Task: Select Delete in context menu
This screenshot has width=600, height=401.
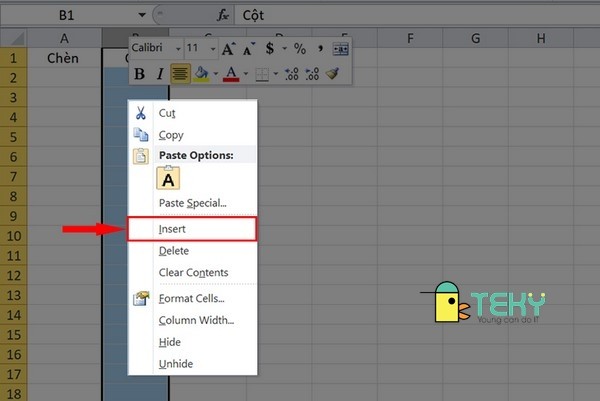Action: pos(192,251)
